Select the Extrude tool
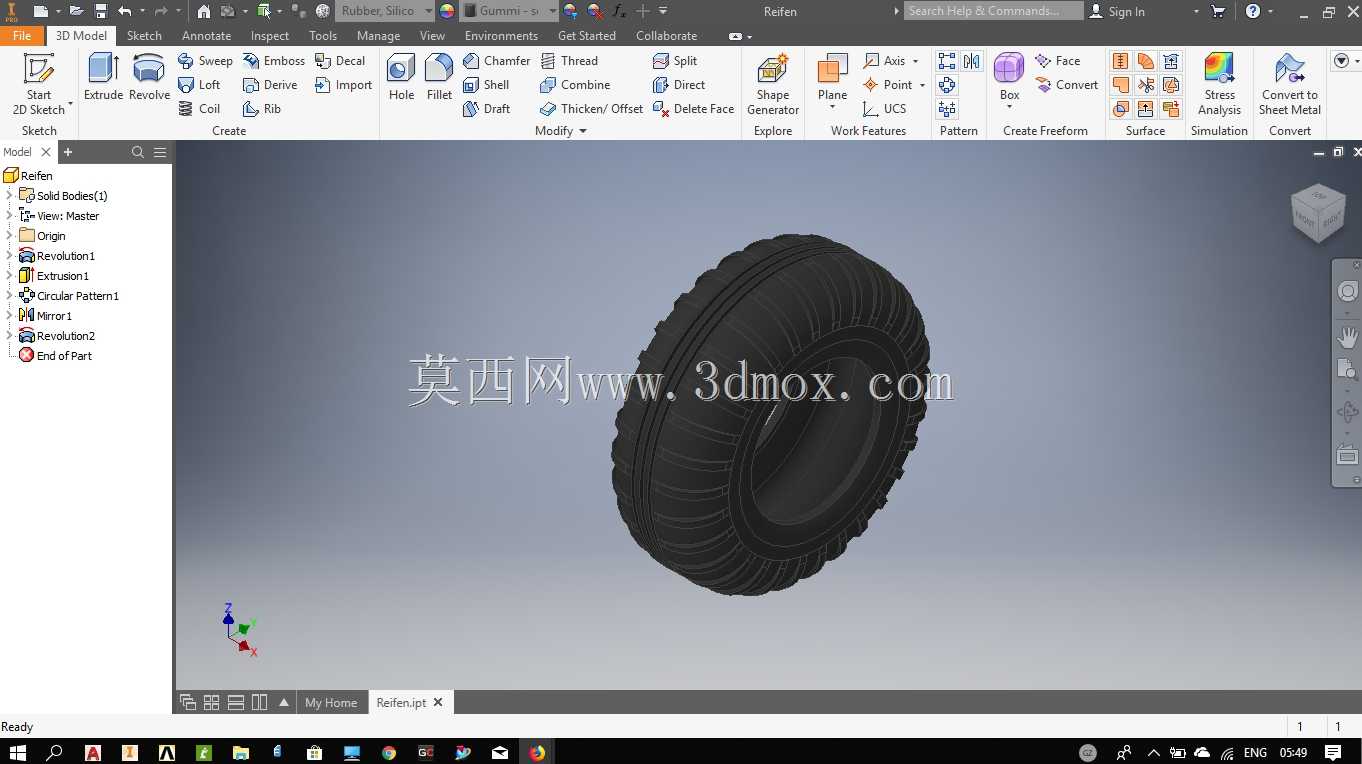This screenshot has height=764, width=1362. point(103,78)
